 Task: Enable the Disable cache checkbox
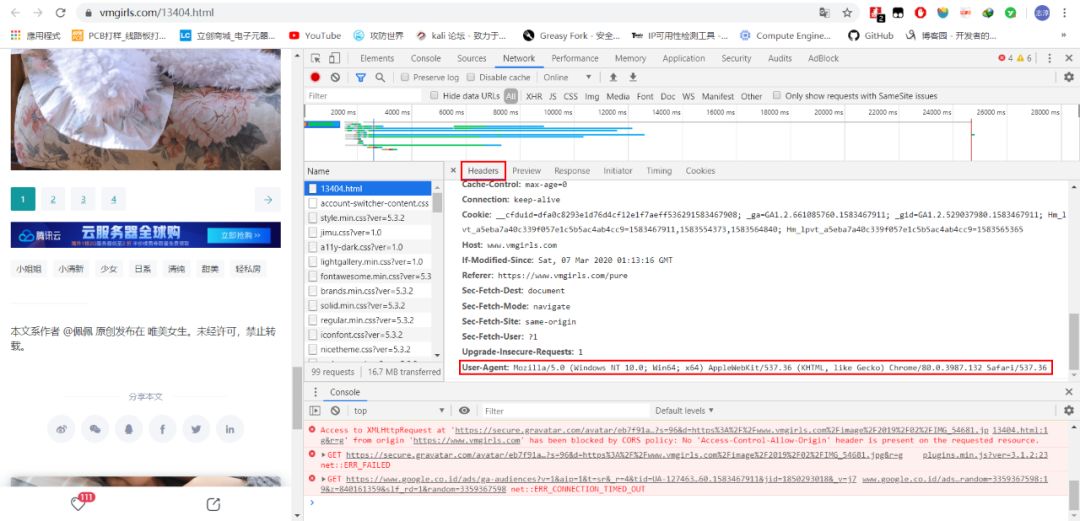point(471,77)
